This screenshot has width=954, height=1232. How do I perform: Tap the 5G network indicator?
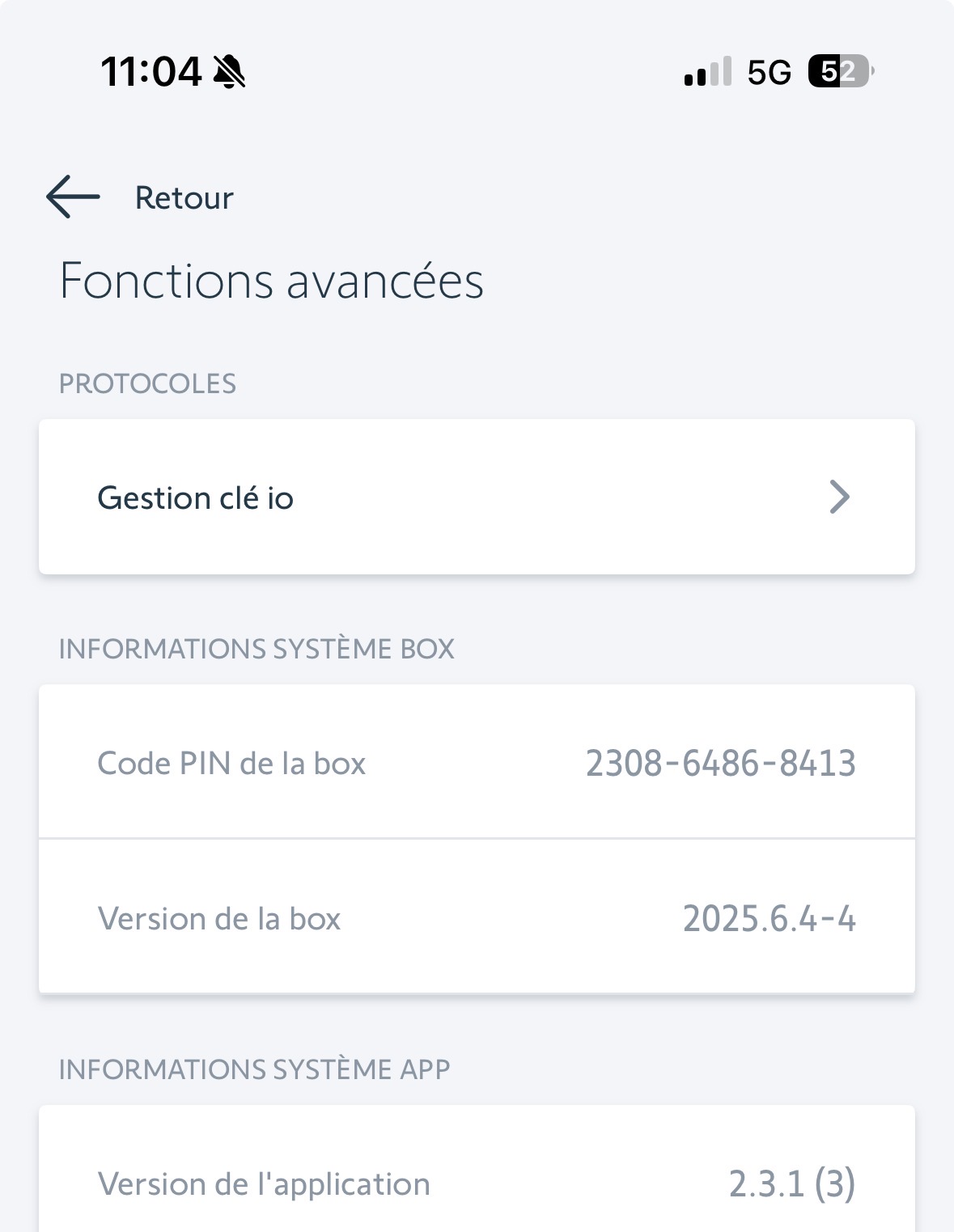769,73
